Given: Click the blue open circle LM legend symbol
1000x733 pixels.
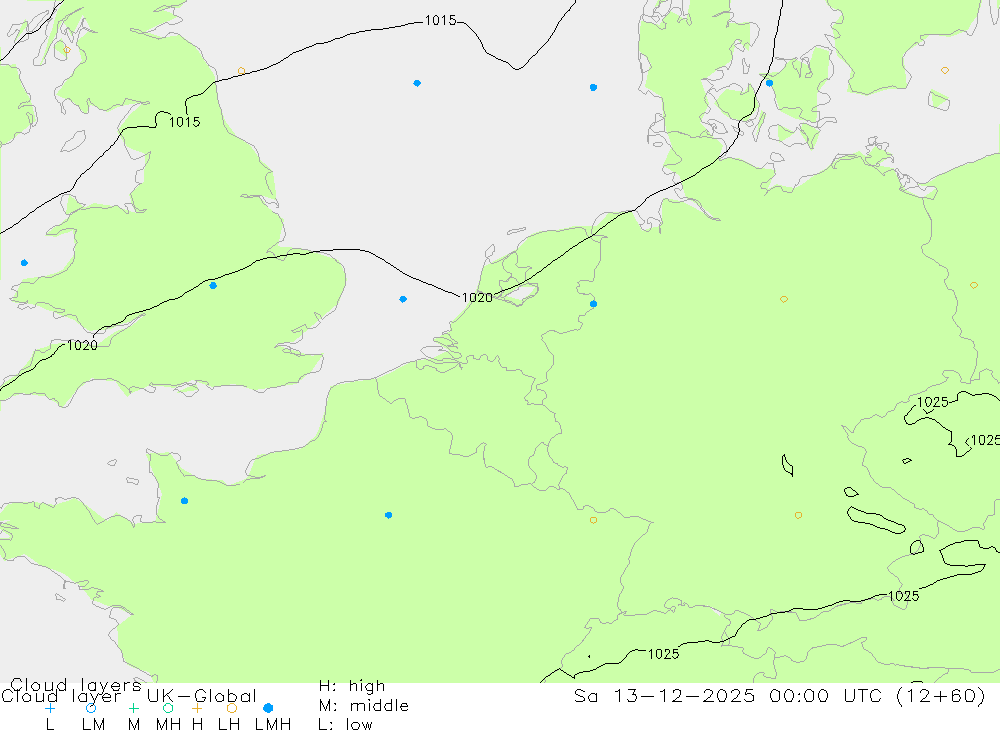Looking at the screenshot, I should tap(91, 708).
